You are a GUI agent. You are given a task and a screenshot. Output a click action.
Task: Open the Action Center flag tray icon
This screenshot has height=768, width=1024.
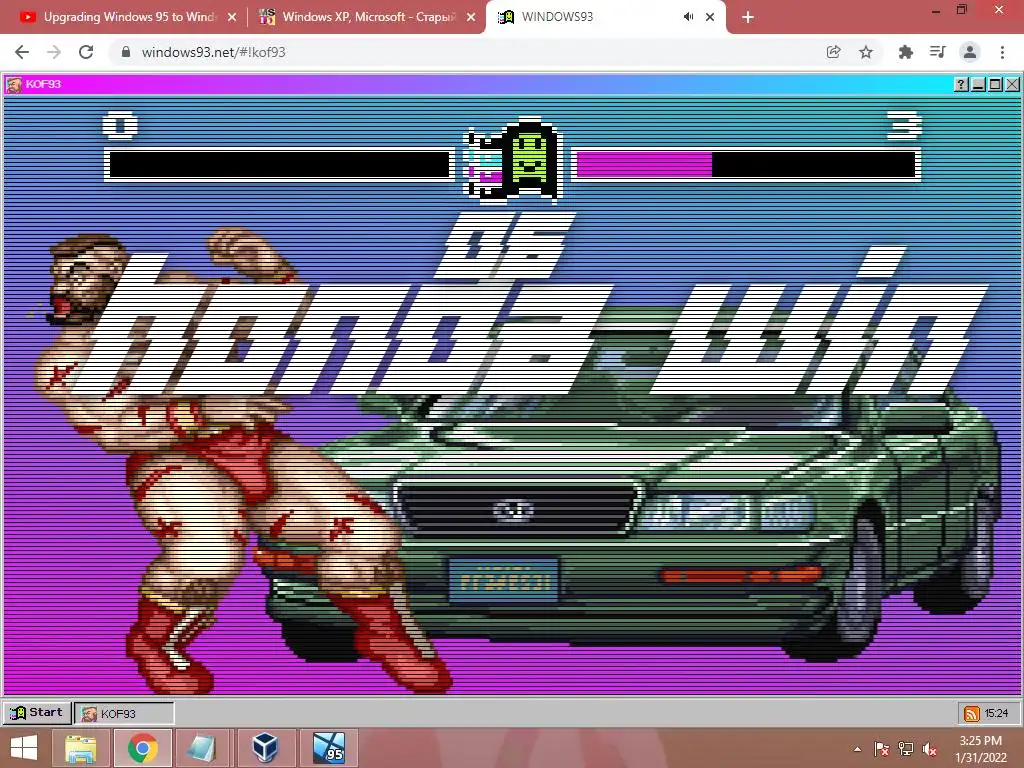[882, 749]
